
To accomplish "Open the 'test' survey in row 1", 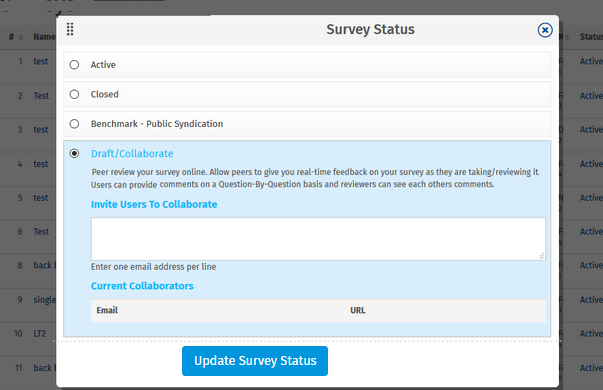I will pyautogui.click(x=41, y=62).
